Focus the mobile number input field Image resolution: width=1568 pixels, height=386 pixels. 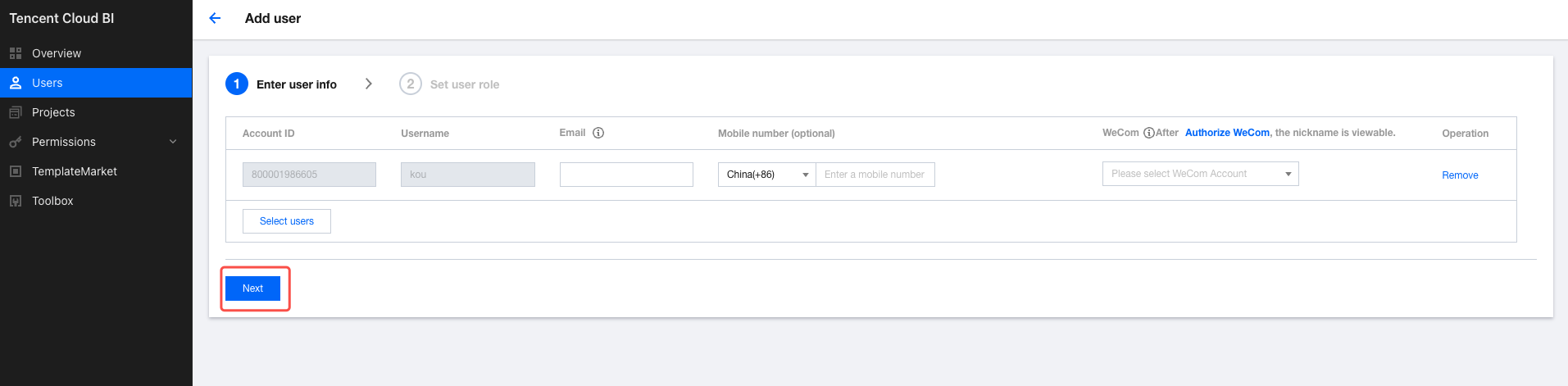tap(875, 175)
